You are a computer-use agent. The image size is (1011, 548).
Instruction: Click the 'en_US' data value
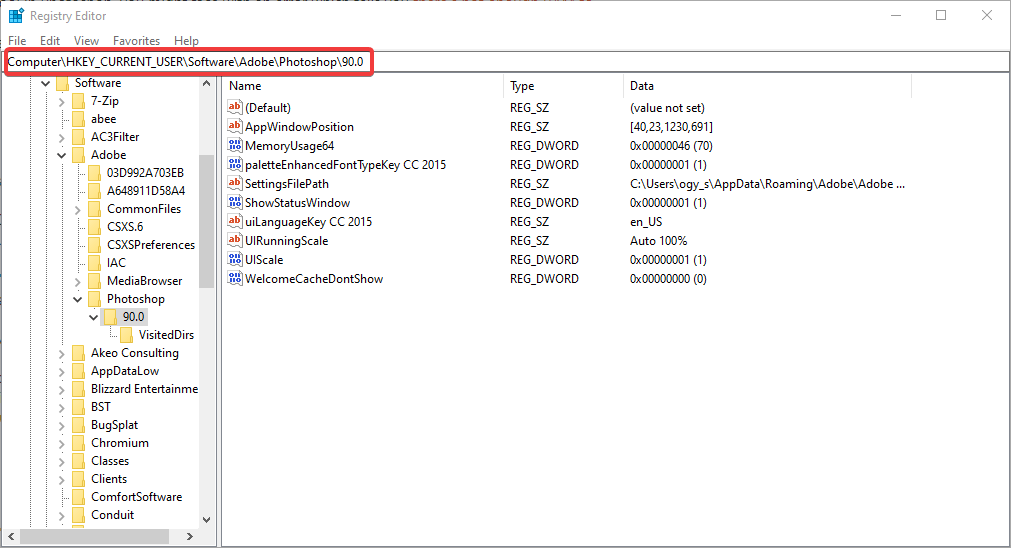[646, 222]
